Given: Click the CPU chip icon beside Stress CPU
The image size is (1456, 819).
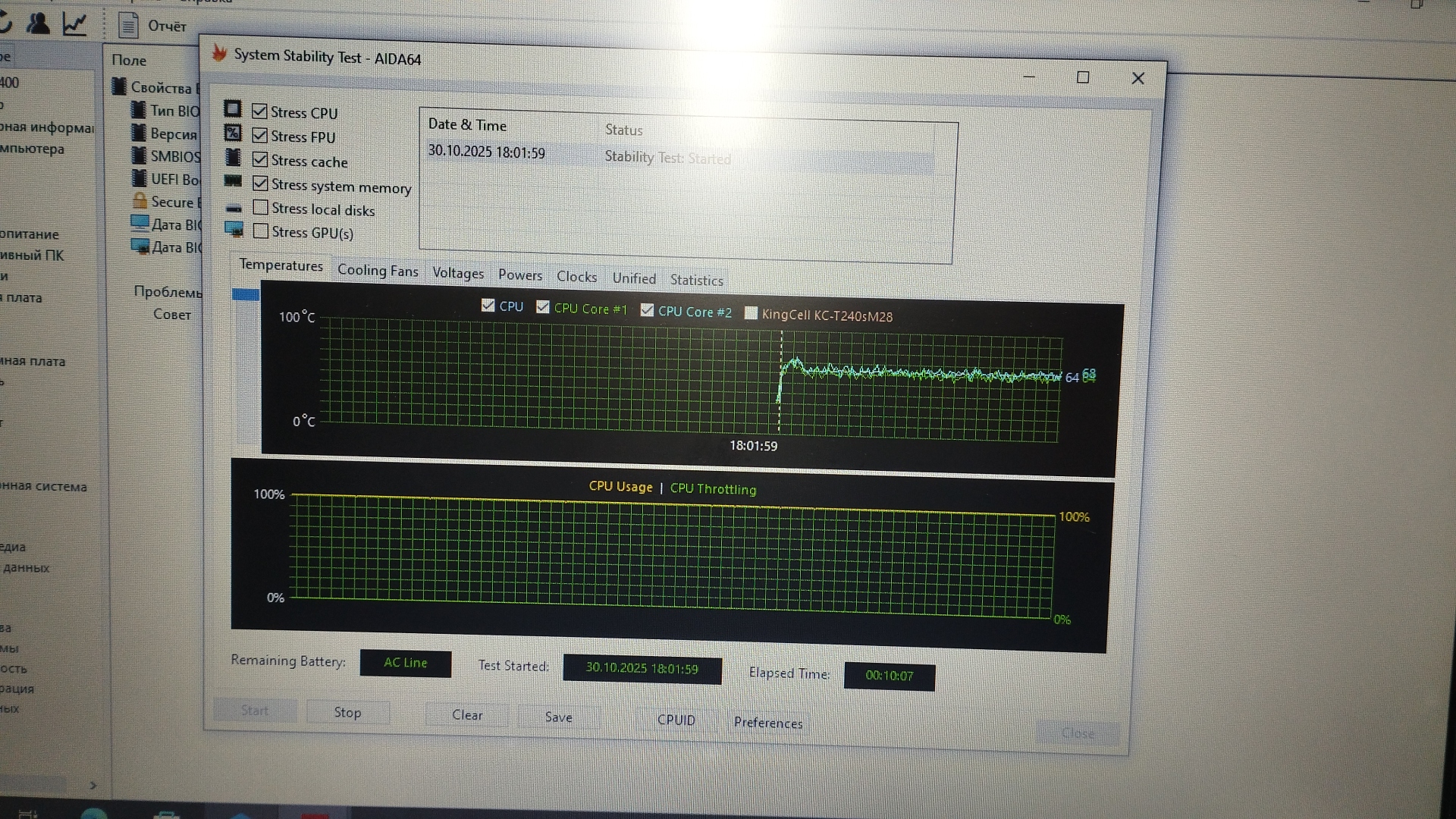Looking at the screenshot, I should click(233, 109).
